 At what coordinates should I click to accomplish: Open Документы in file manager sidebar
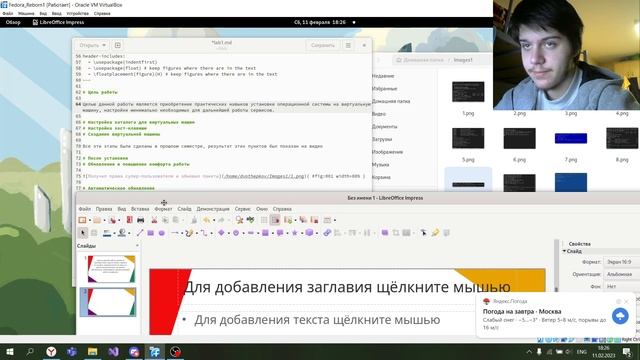point(384,127)
